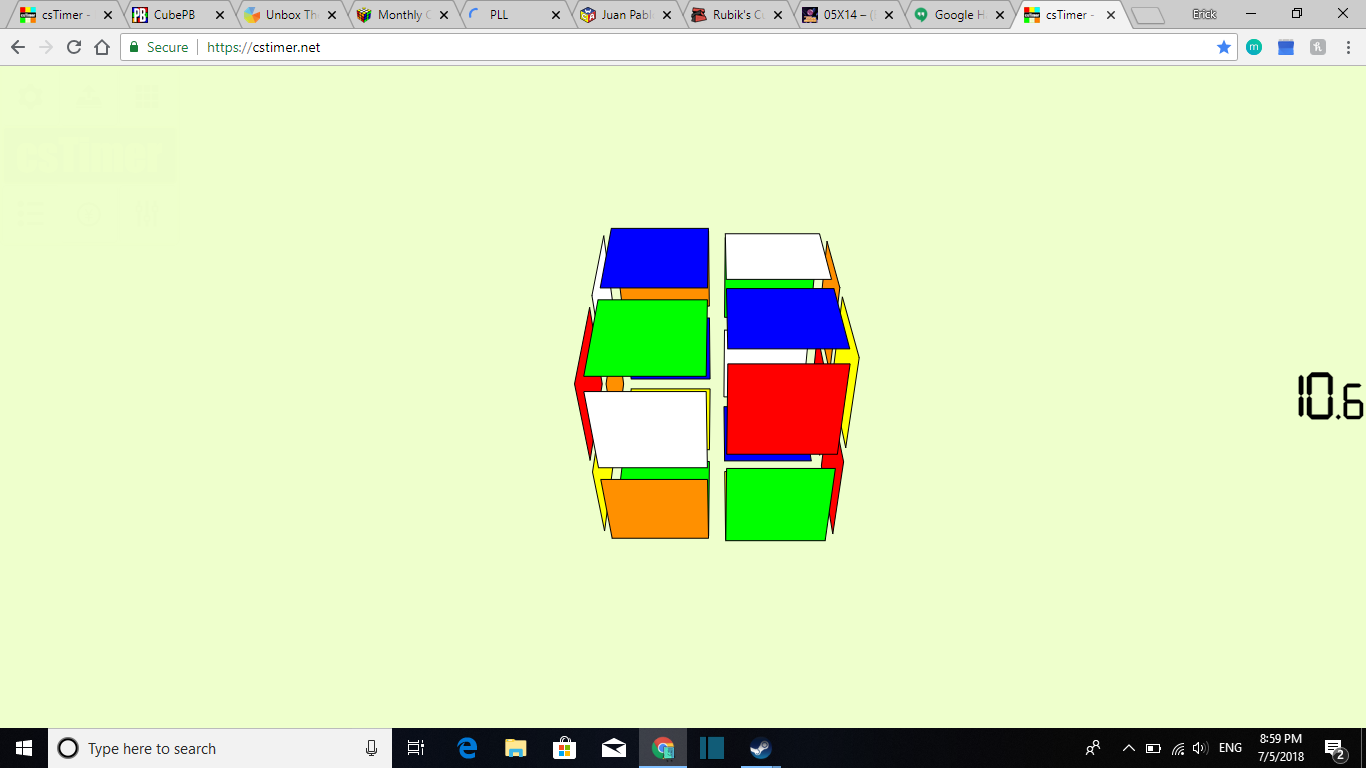Viewport: 1366px width, 768px height.
Task: Show hidden system tray icons
Action: [x=1129, y=748]
